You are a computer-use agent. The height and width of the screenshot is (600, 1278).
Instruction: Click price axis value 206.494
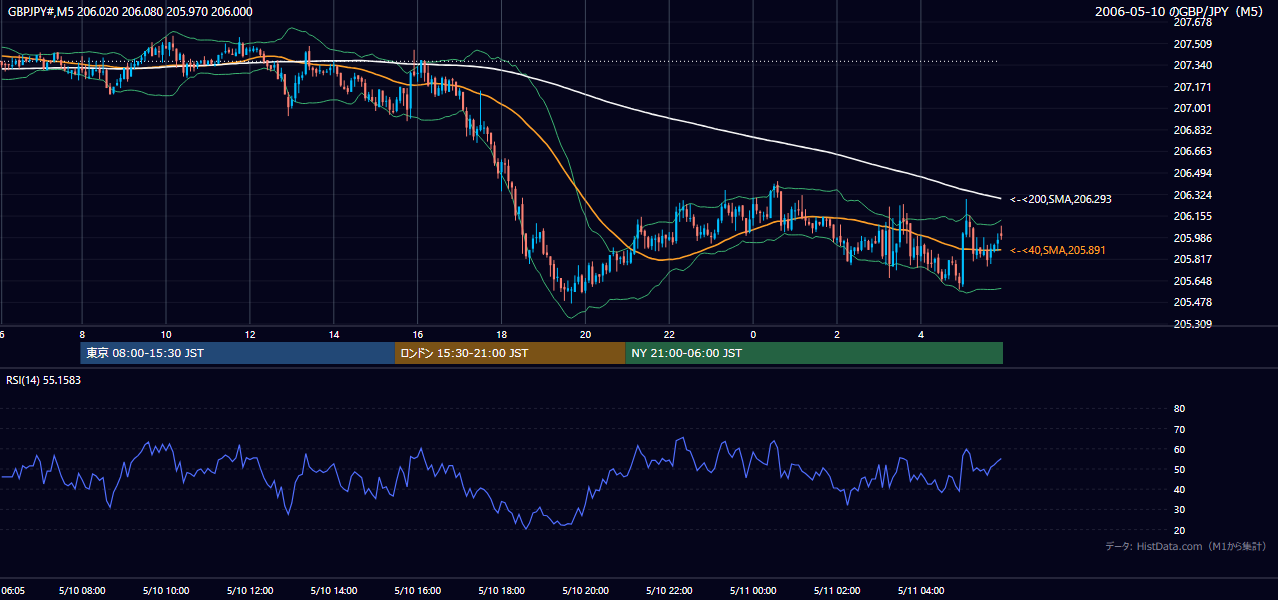click(x=1193, y=173)
